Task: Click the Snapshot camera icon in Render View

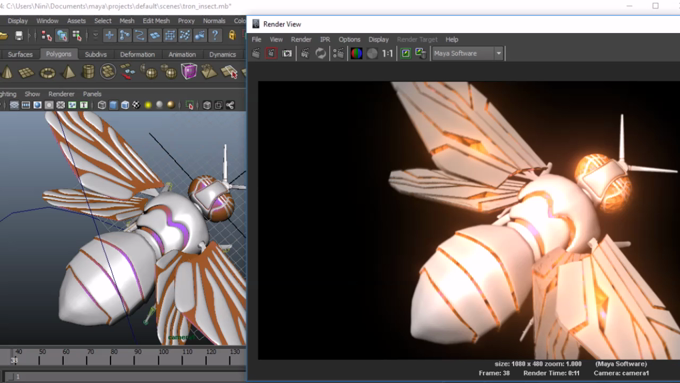Action: [x=287, y=53]
